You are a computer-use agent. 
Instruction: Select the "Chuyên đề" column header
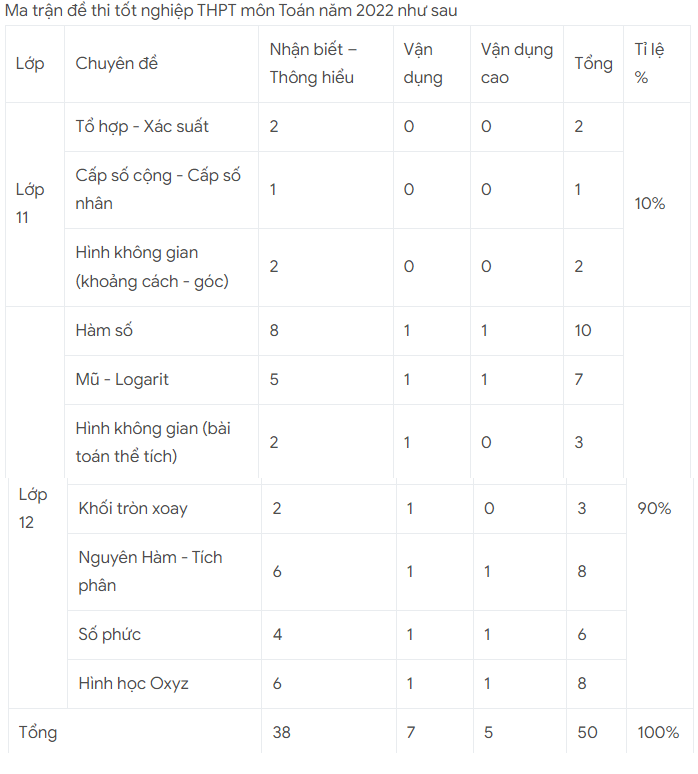click(117, 64)
